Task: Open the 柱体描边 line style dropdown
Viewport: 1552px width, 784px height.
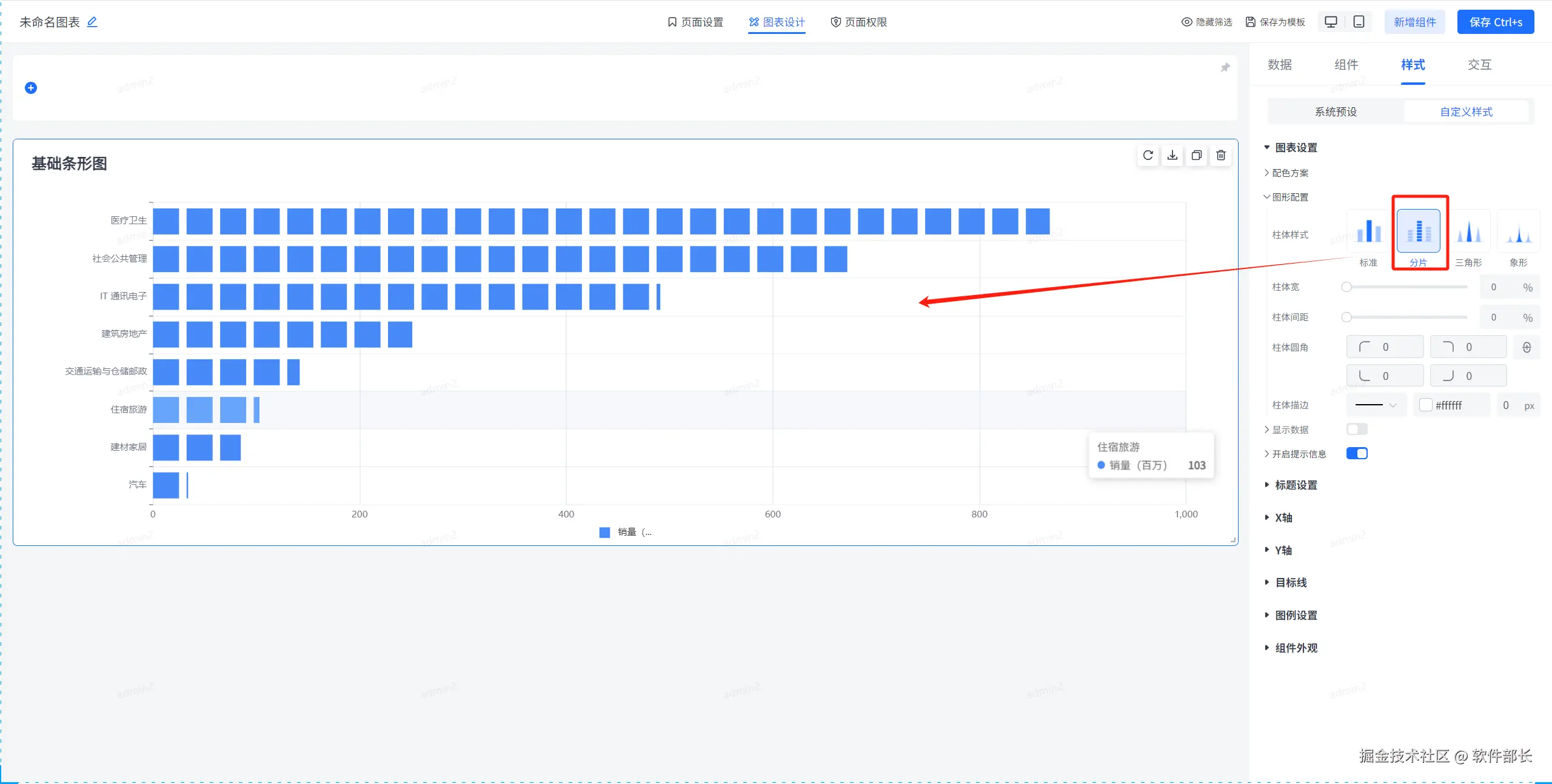Action: 1376,405
